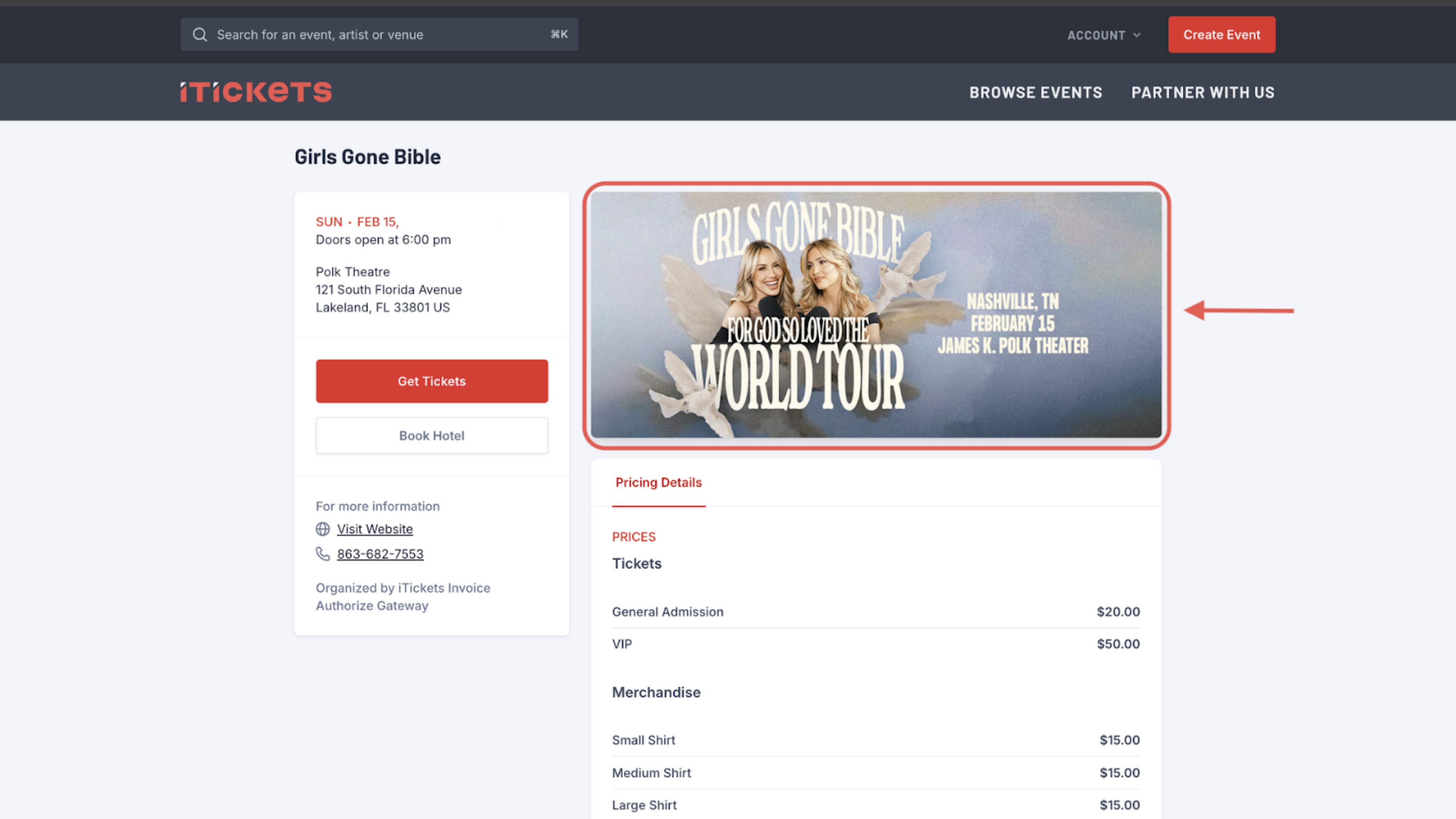Click the Small Shirt row
This screenshot has width=1456, height=819.
click(875, 740)
